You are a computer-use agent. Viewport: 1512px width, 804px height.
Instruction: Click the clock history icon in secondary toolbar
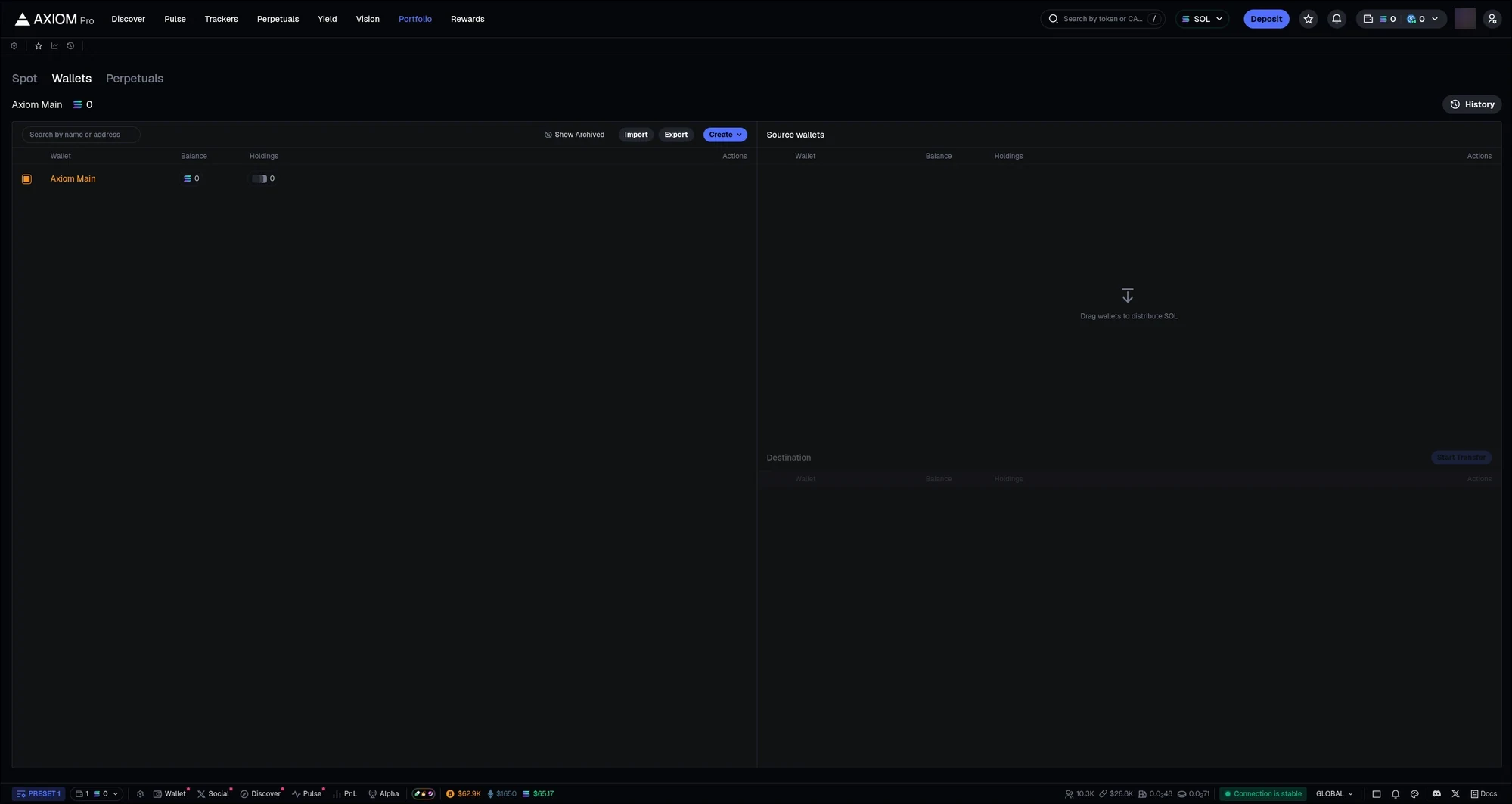click(x=70, y=46)
